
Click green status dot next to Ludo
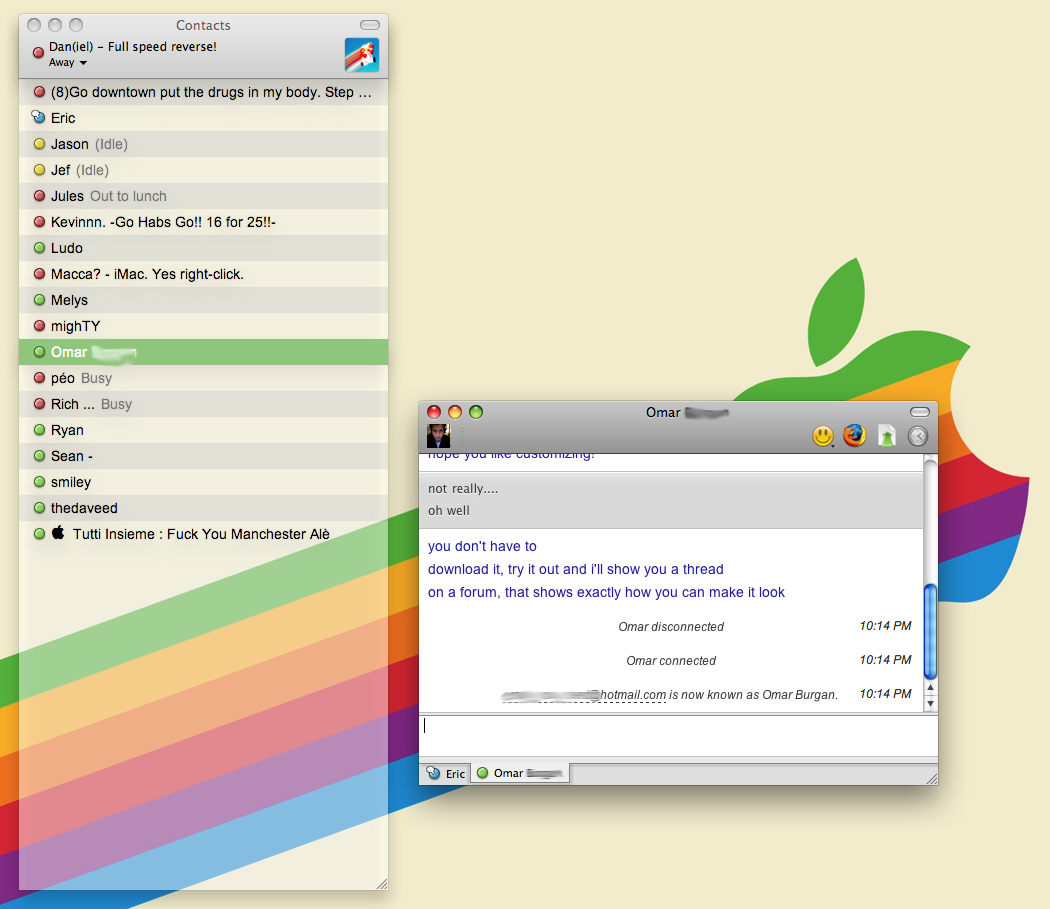pyautogui.click(x=40, y=248)
